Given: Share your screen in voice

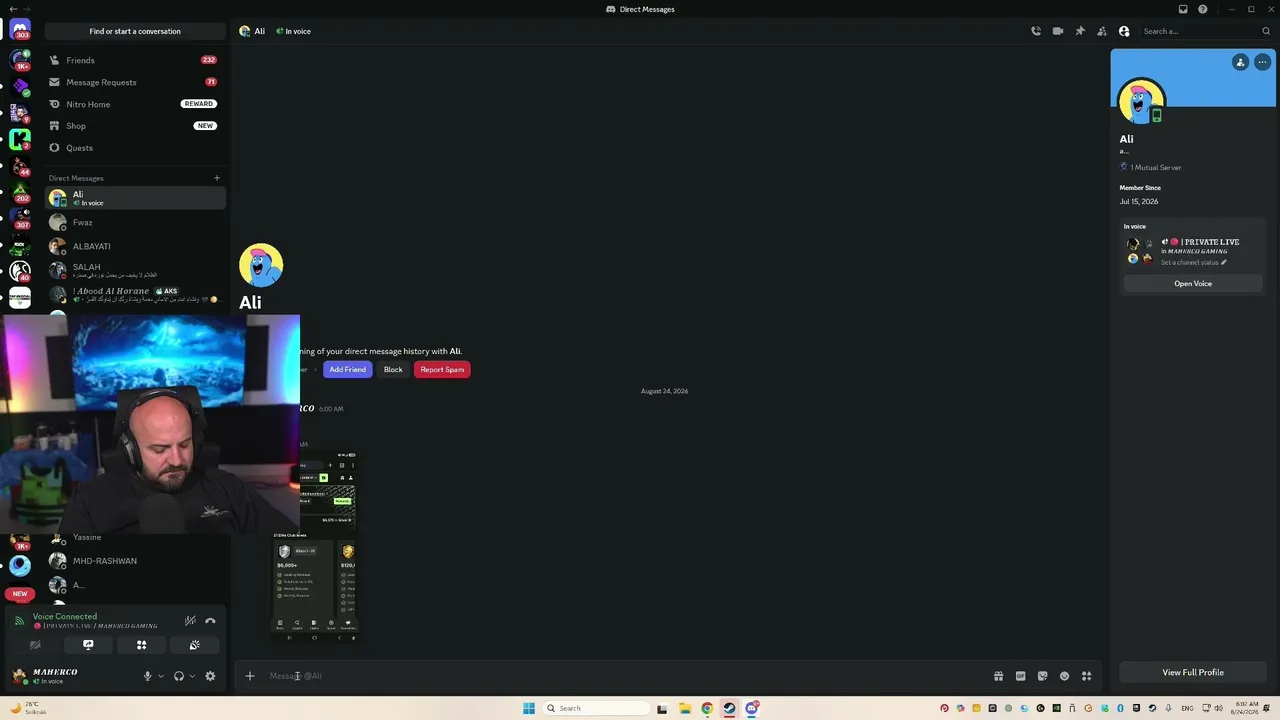Looking at the screenshot, I should pos(88,645).
